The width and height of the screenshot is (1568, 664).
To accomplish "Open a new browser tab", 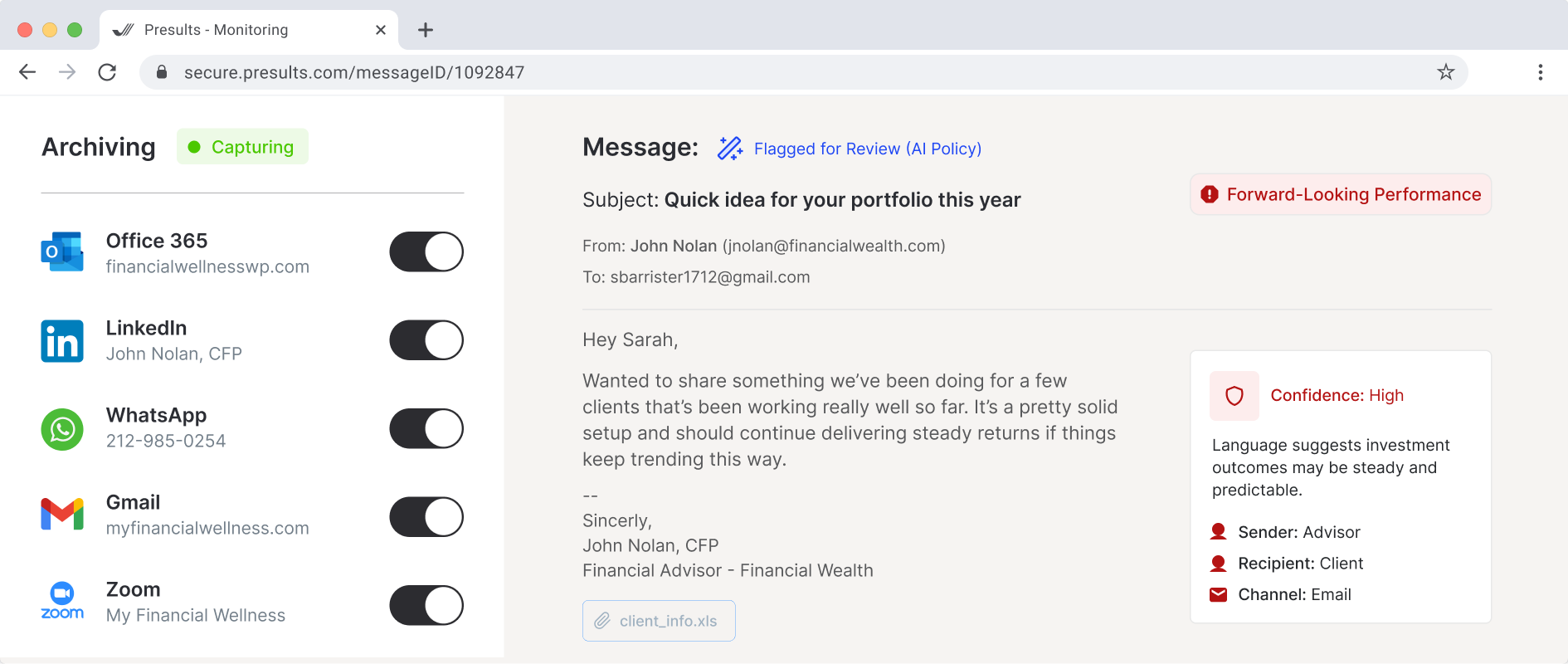I will 426,30.
